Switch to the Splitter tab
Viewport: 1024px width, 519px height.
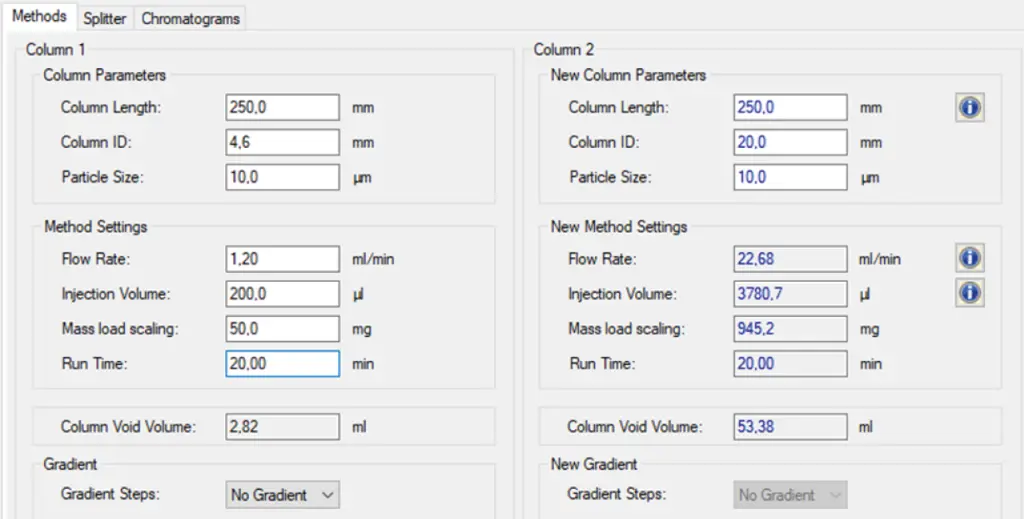[x=104, y=18]
